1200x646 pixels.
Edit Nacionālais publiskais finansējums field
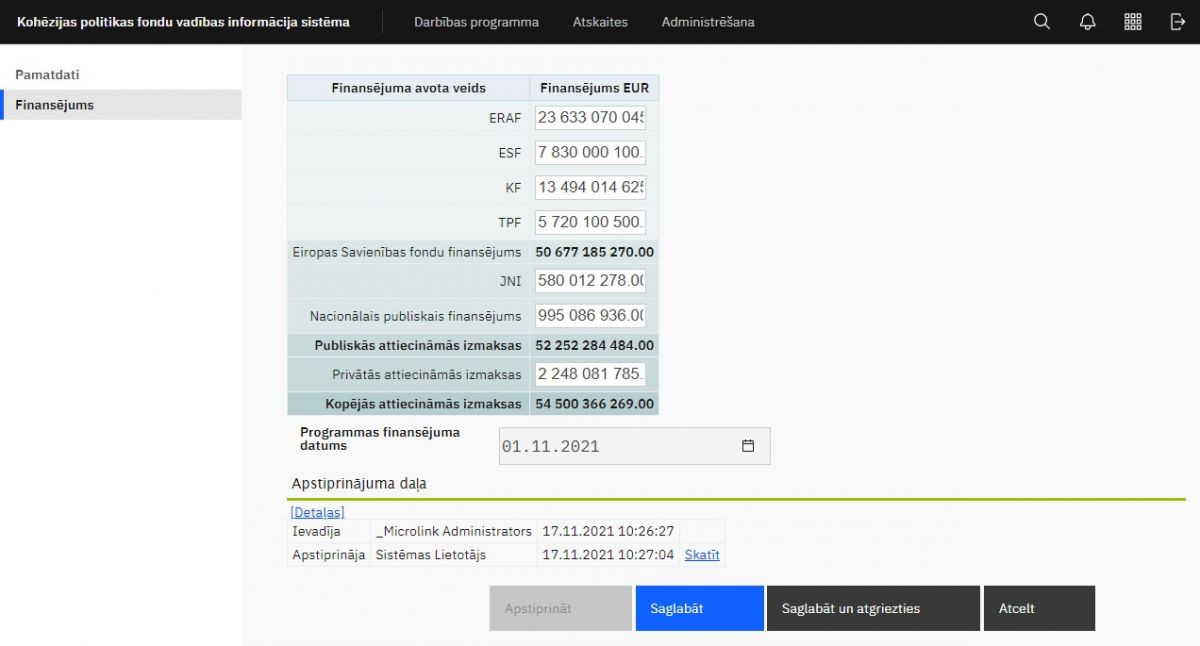(x=590, y=316)
